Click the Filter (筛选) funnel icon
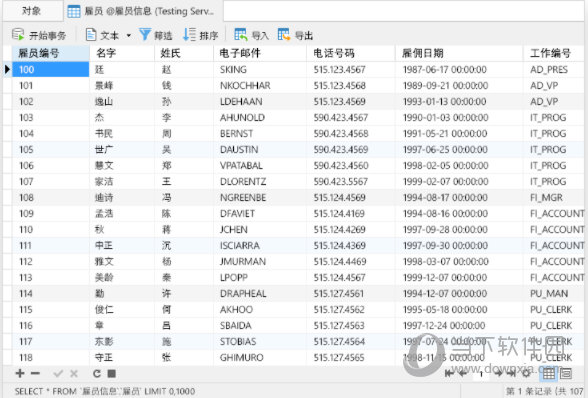This screenshot has height=398, width=588. pyautogui.click(x=145, y=35)
